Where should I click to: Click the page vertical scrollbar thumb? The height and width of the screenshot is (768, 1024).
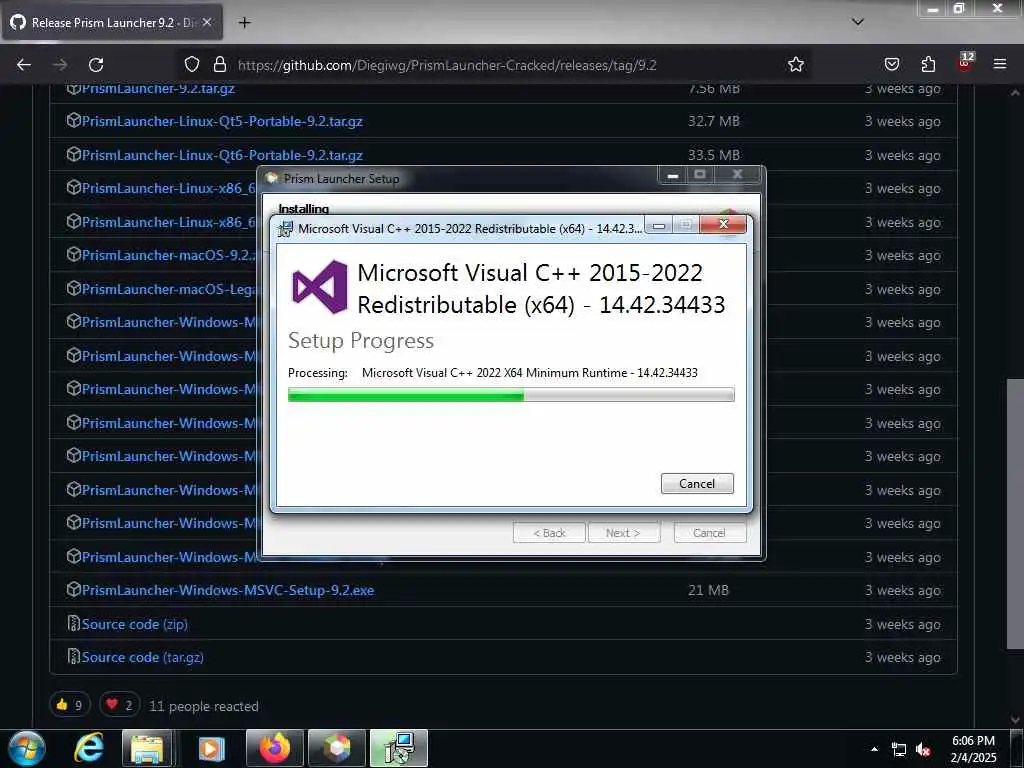click(1015, 514)
